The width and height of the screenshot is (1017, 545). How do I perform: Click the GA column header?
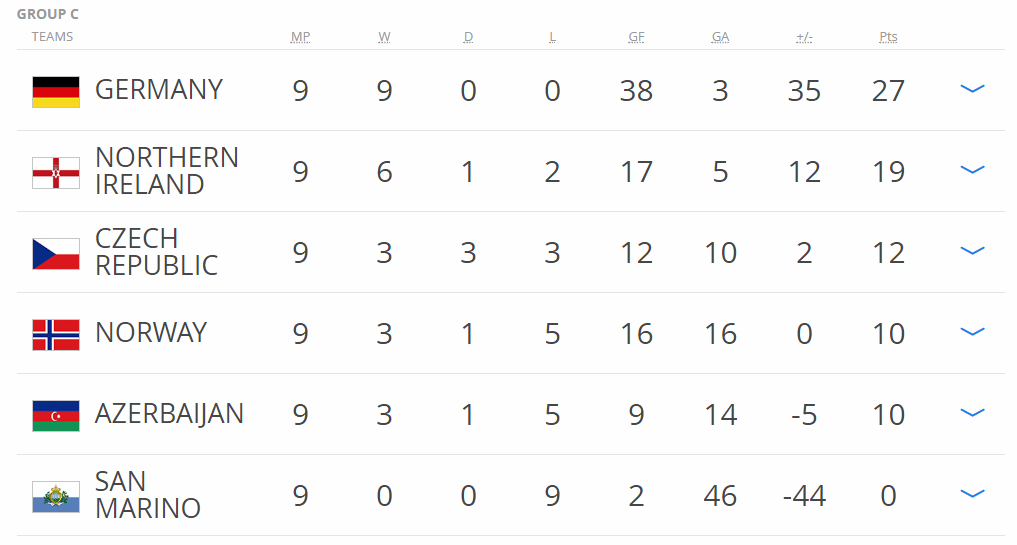click(720, 38)
